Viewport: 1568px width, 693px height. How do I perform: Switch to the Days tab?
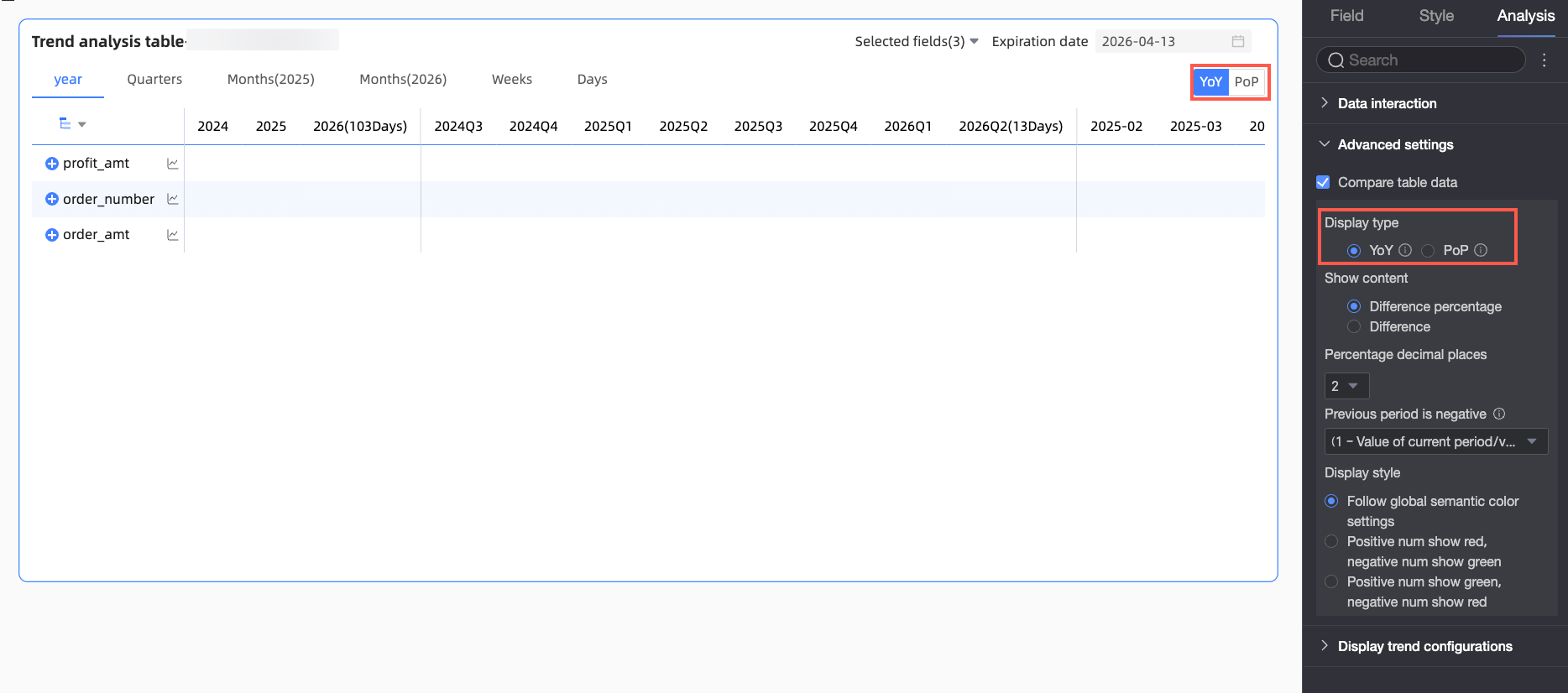[592, 79]
